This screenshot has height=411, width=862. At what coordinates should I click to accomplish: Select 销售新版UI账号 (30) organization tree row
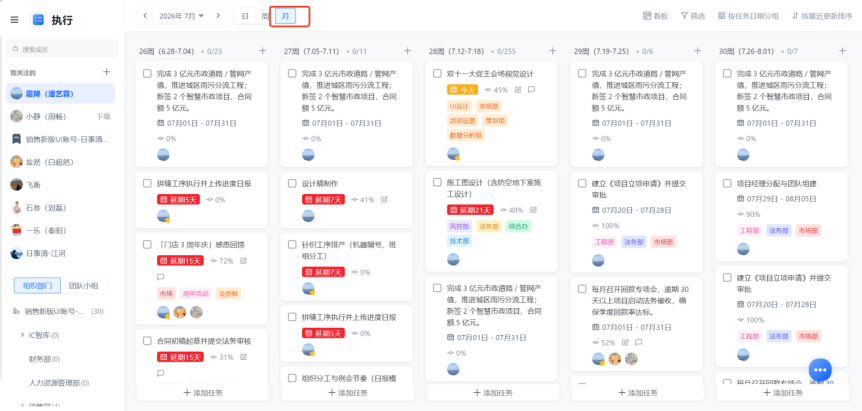click(x=60, y=312)
